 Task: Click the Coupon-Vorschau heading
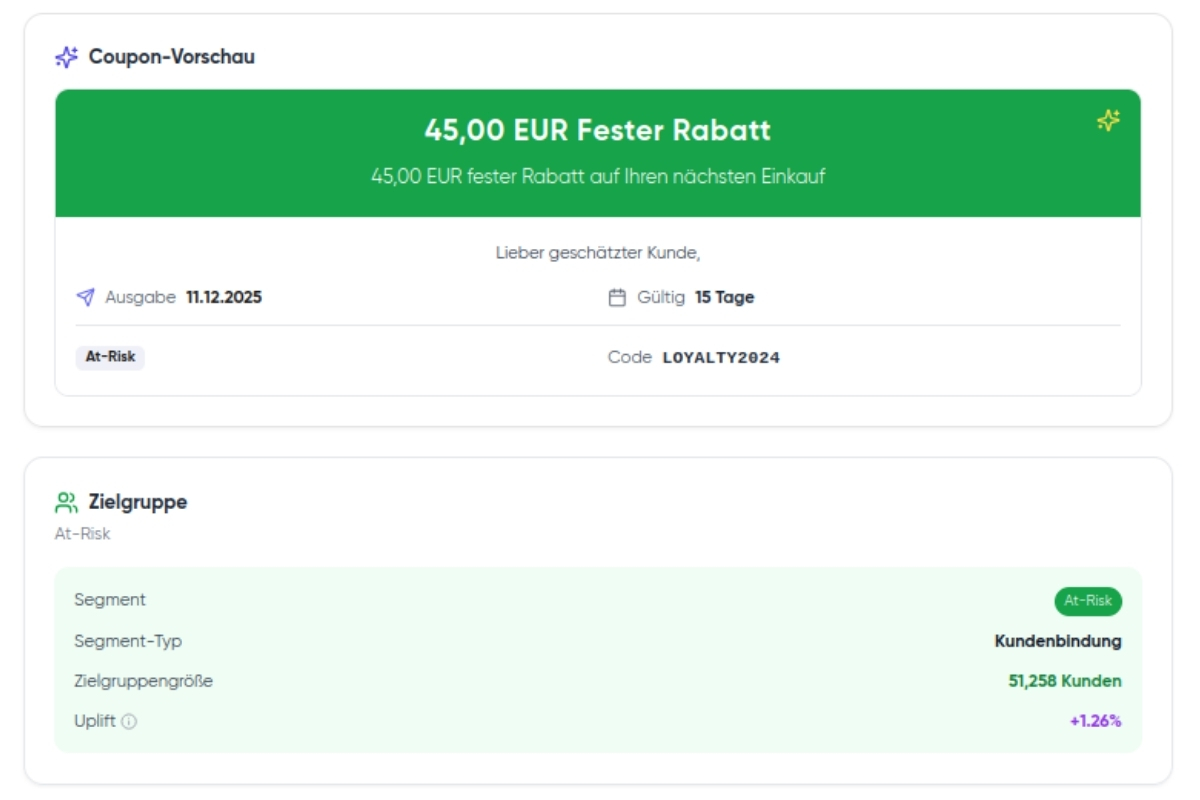pyautogui.click(x=172, y=57)
